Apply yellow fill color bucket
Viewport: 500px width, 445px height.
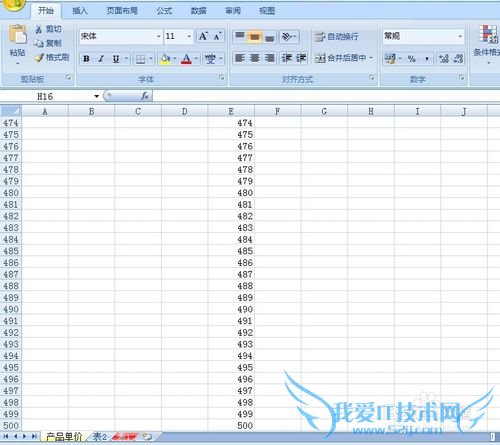pyautogui.click(x=165, y=59)
